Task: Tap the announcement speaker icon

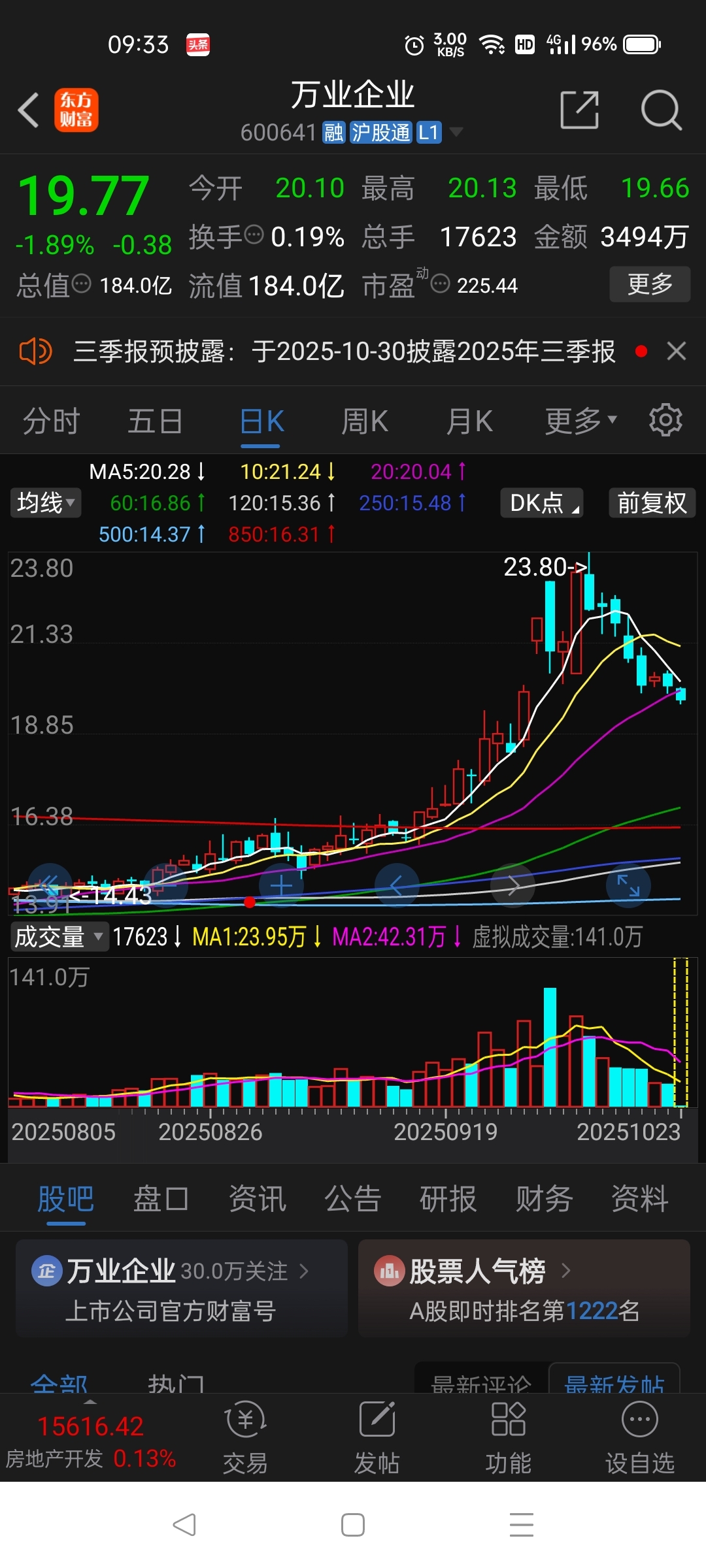Action: 35,351
